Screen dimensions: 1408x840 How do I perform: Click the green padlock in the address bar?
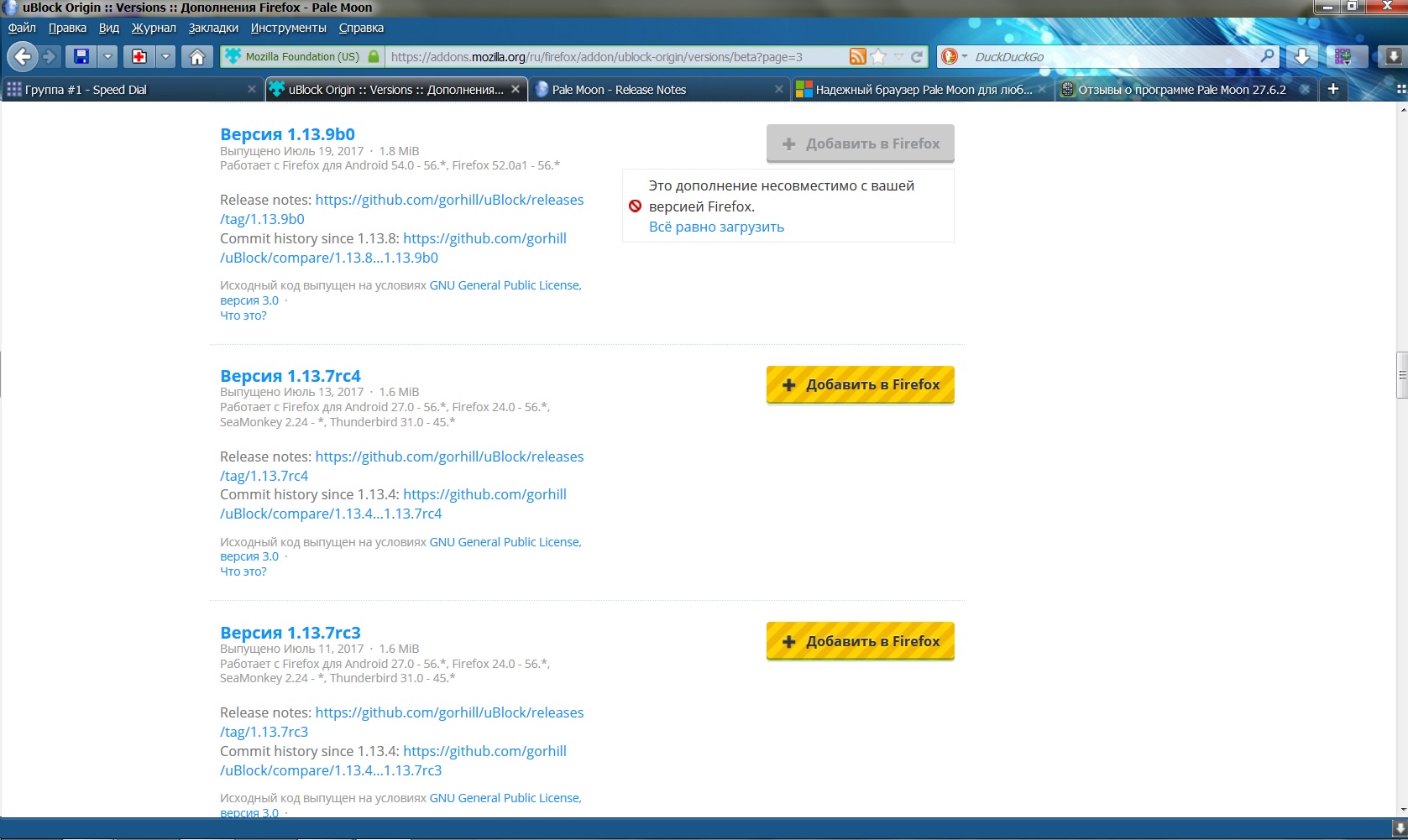[x=374, y=56]
